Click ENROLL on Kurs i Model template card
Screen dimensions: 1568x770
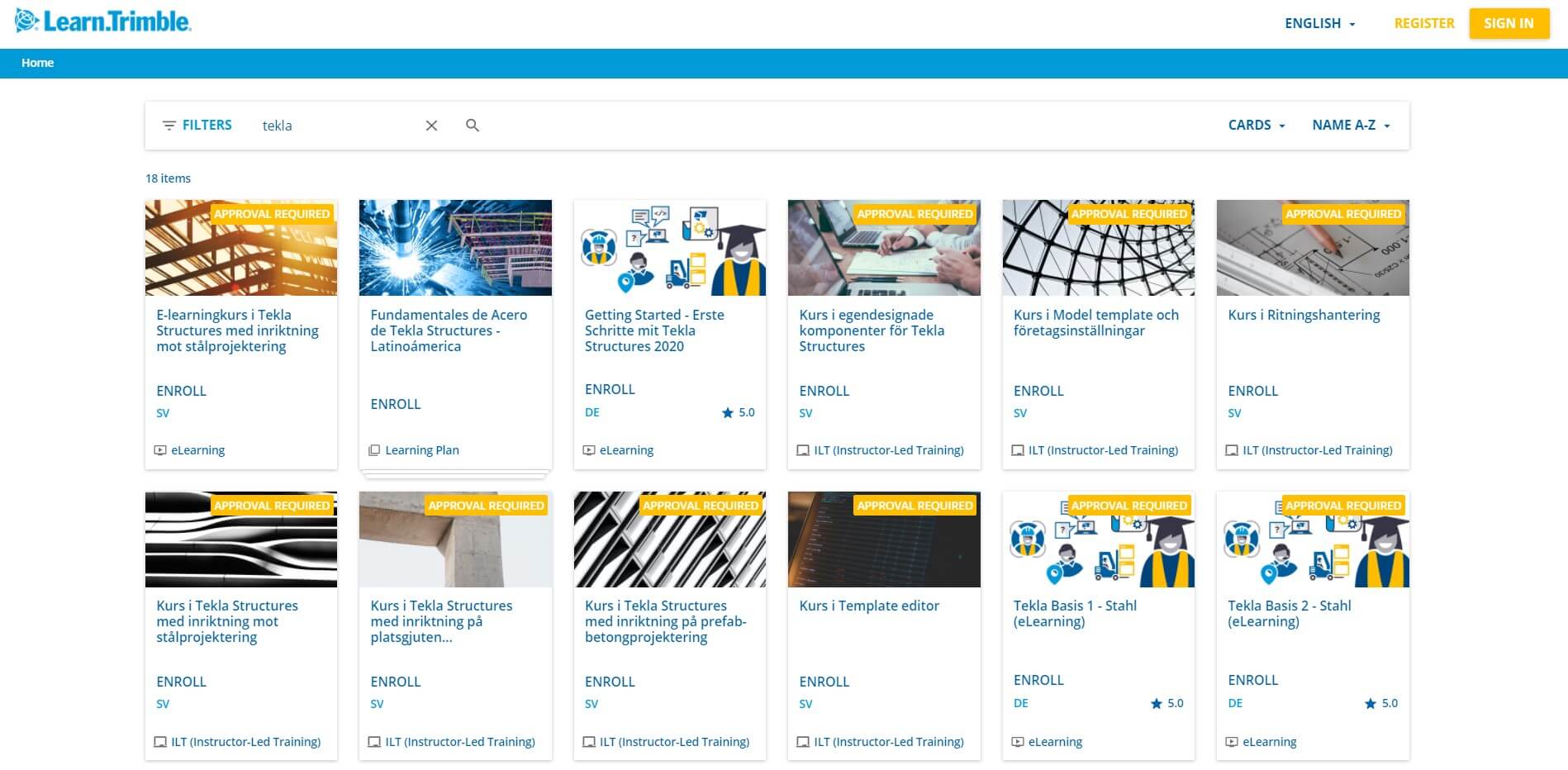click(x=1038, y=391)
